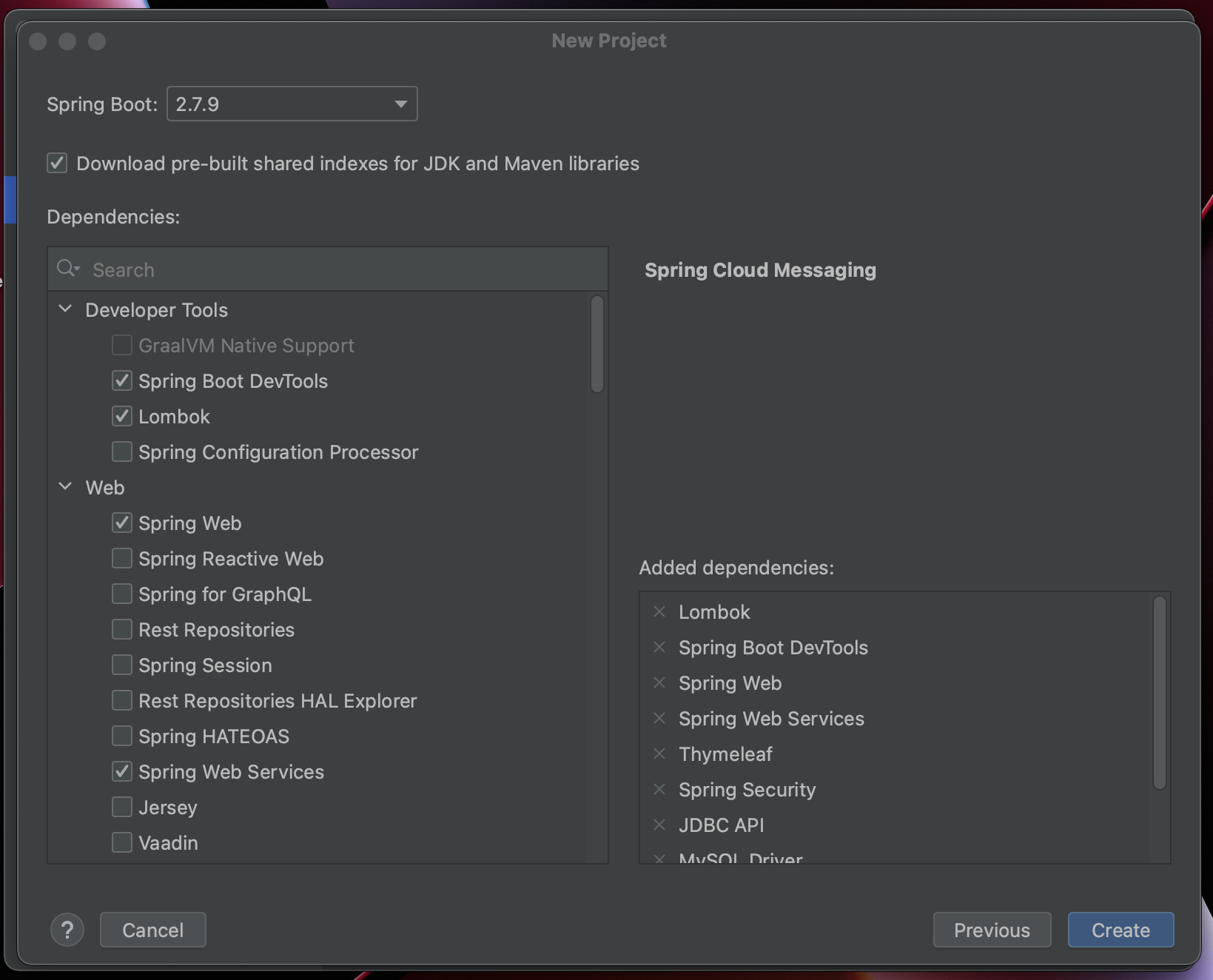Remove Spring Web Services from added dependencies
This screenshot has width=1213, height=980.
coord(659,718)
